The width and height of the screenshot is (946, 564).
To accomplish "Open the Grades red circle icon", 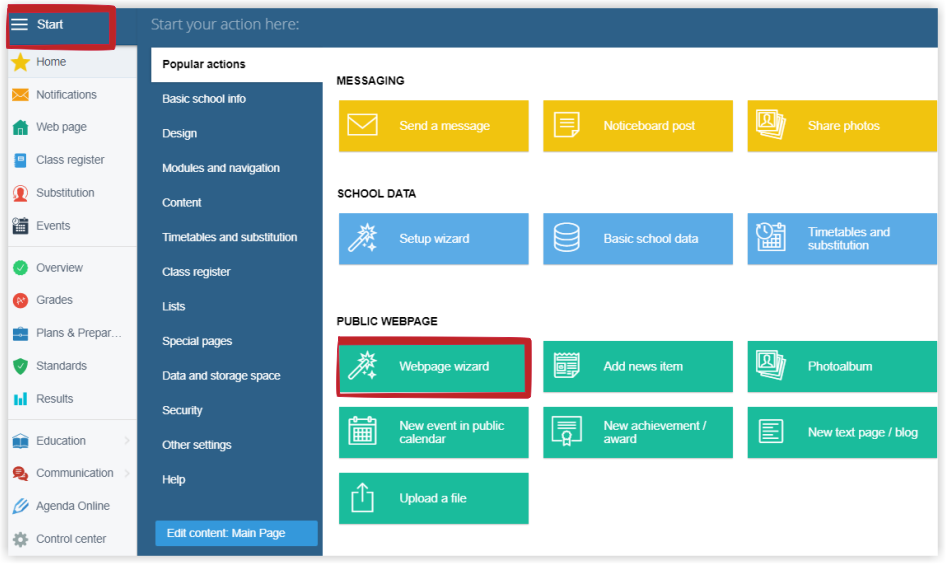I will point(21,300).
